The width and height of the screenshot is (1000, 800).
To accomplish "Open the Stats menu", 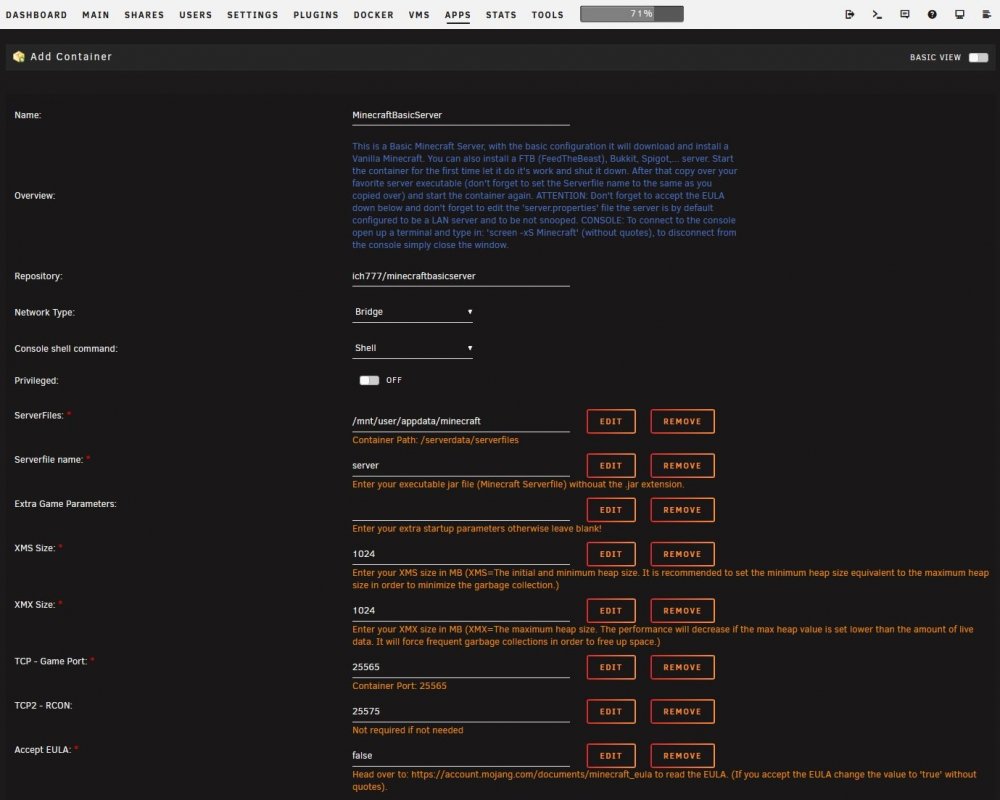I will pos(501,15).
